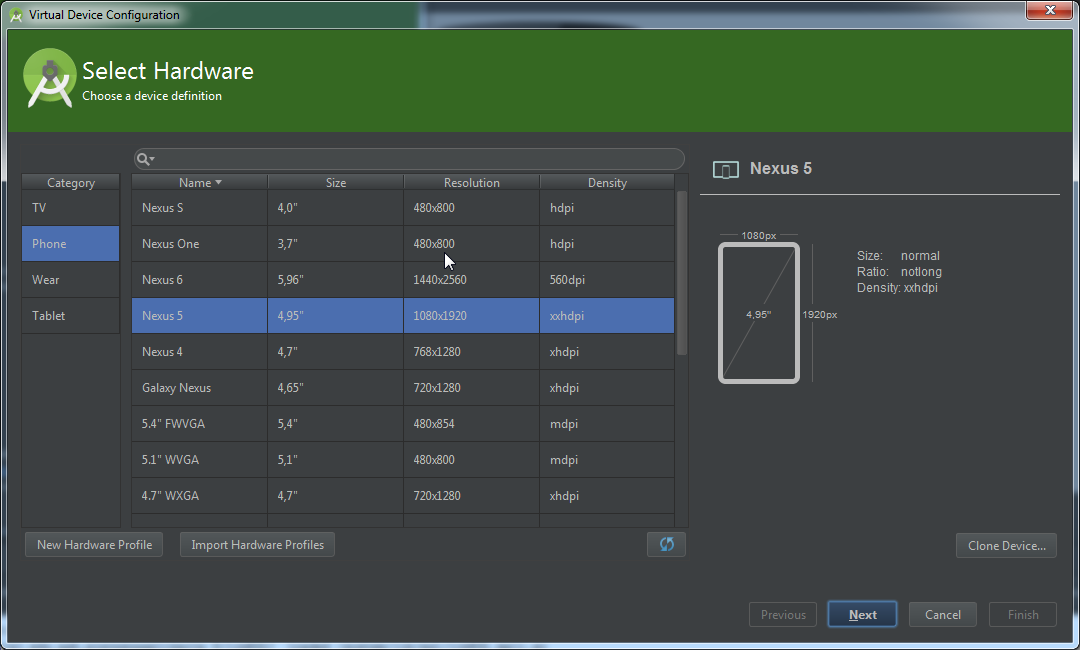Click the Clone Device button
This screenshot has height=650, width=1080.
click(1006, 545)
